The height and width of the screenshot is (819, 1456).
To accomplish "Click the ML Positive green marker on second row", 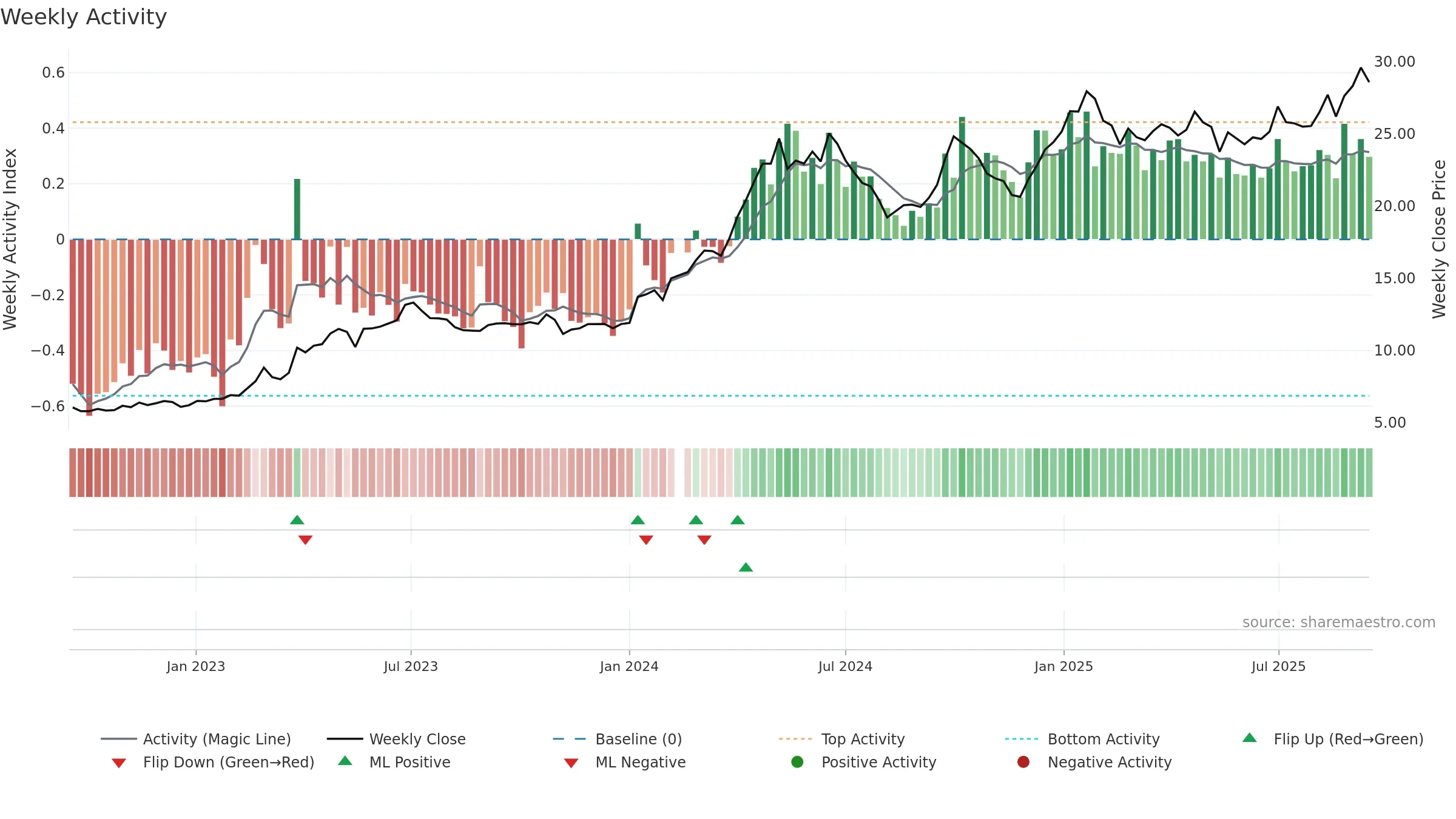I will point(746,567).
